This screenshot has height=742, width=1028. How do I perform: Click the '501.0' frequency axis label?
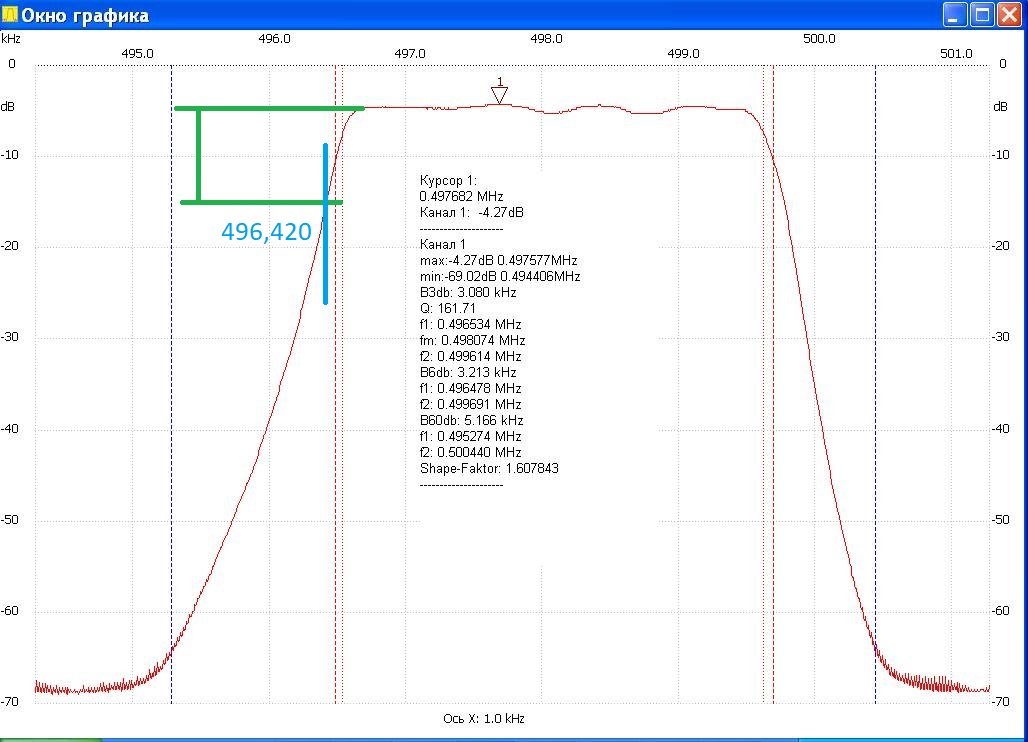point(956,54)
